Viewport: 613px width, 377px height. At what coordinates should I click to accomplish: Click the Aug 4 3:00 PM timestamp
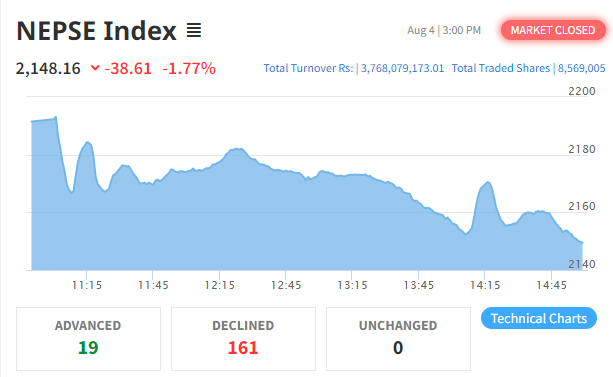pyautogui.click(x=444, y=30)
